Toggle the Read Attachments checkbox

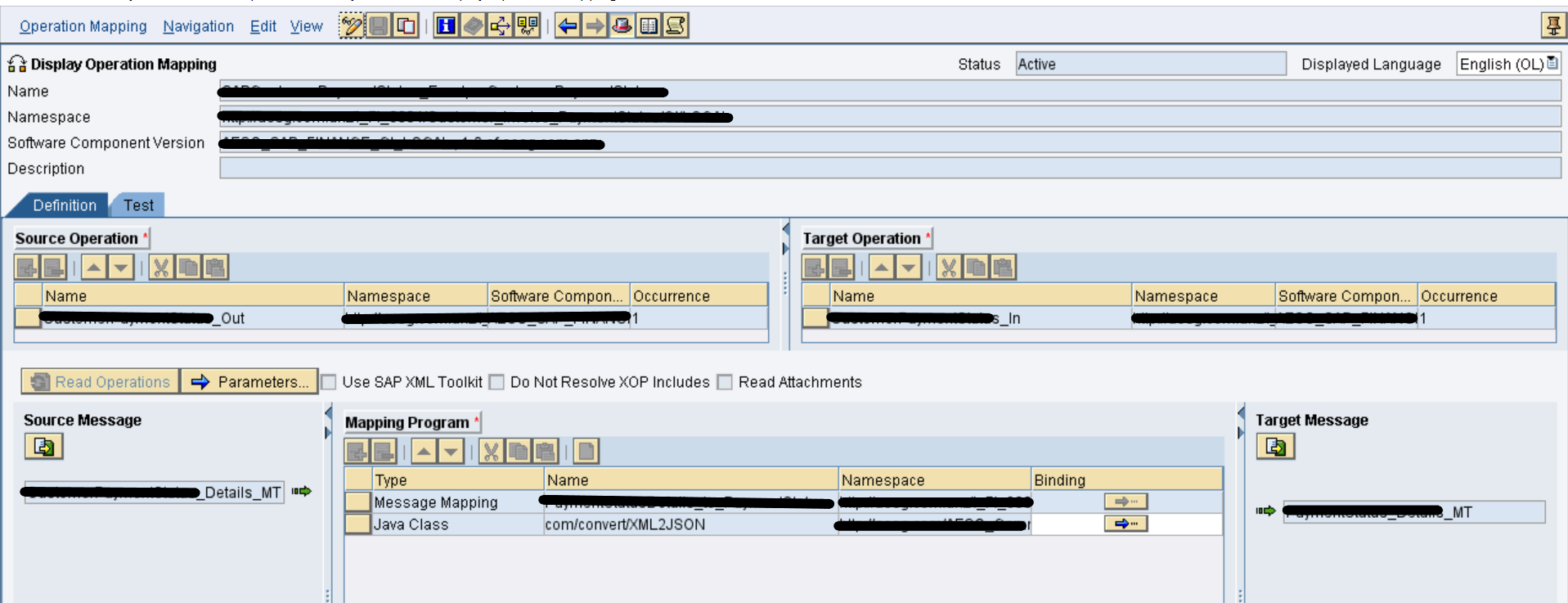(x=725, y=382)
